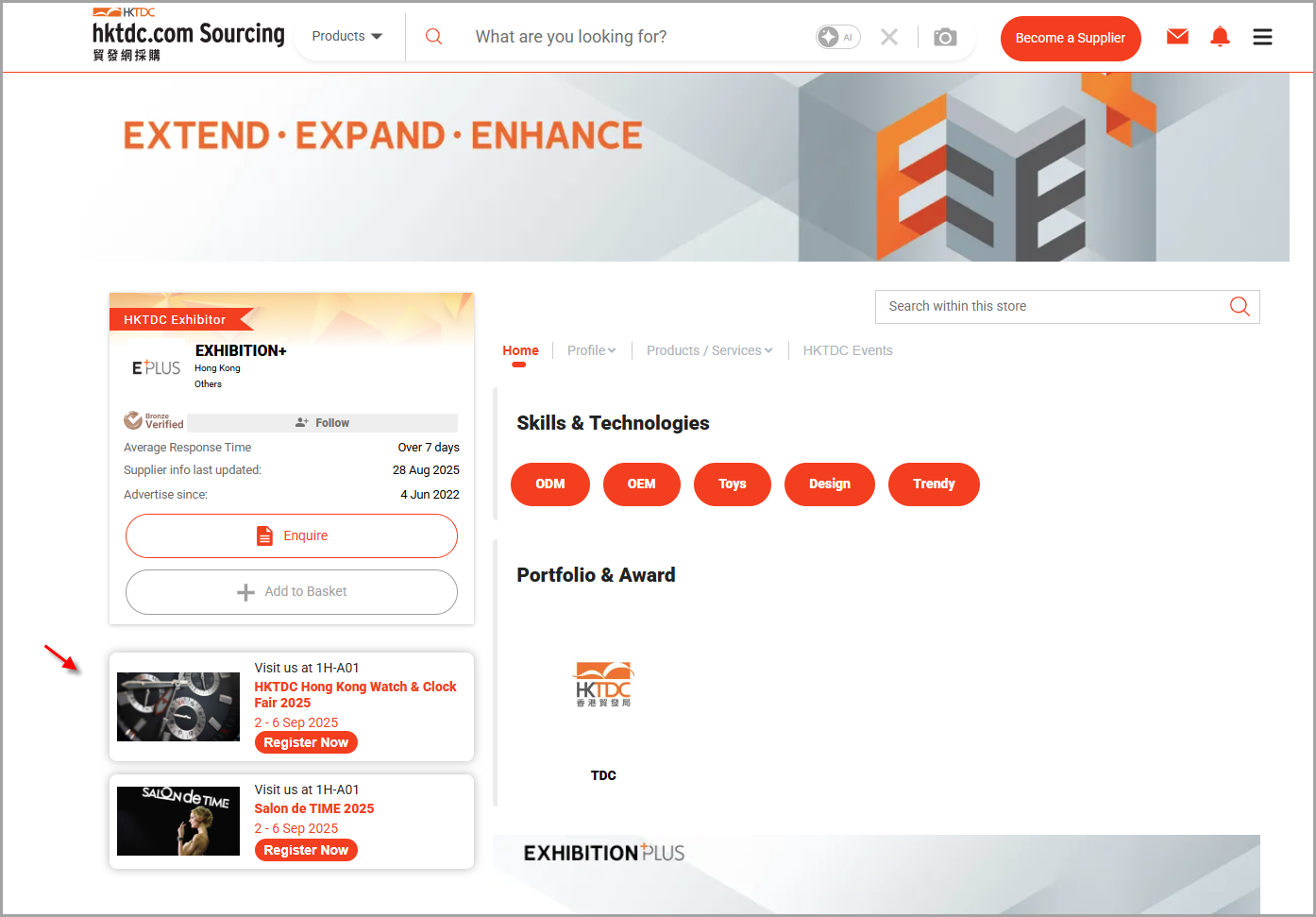
Task: Open the HKTDC Events tab
Action: tap(848, 350)
